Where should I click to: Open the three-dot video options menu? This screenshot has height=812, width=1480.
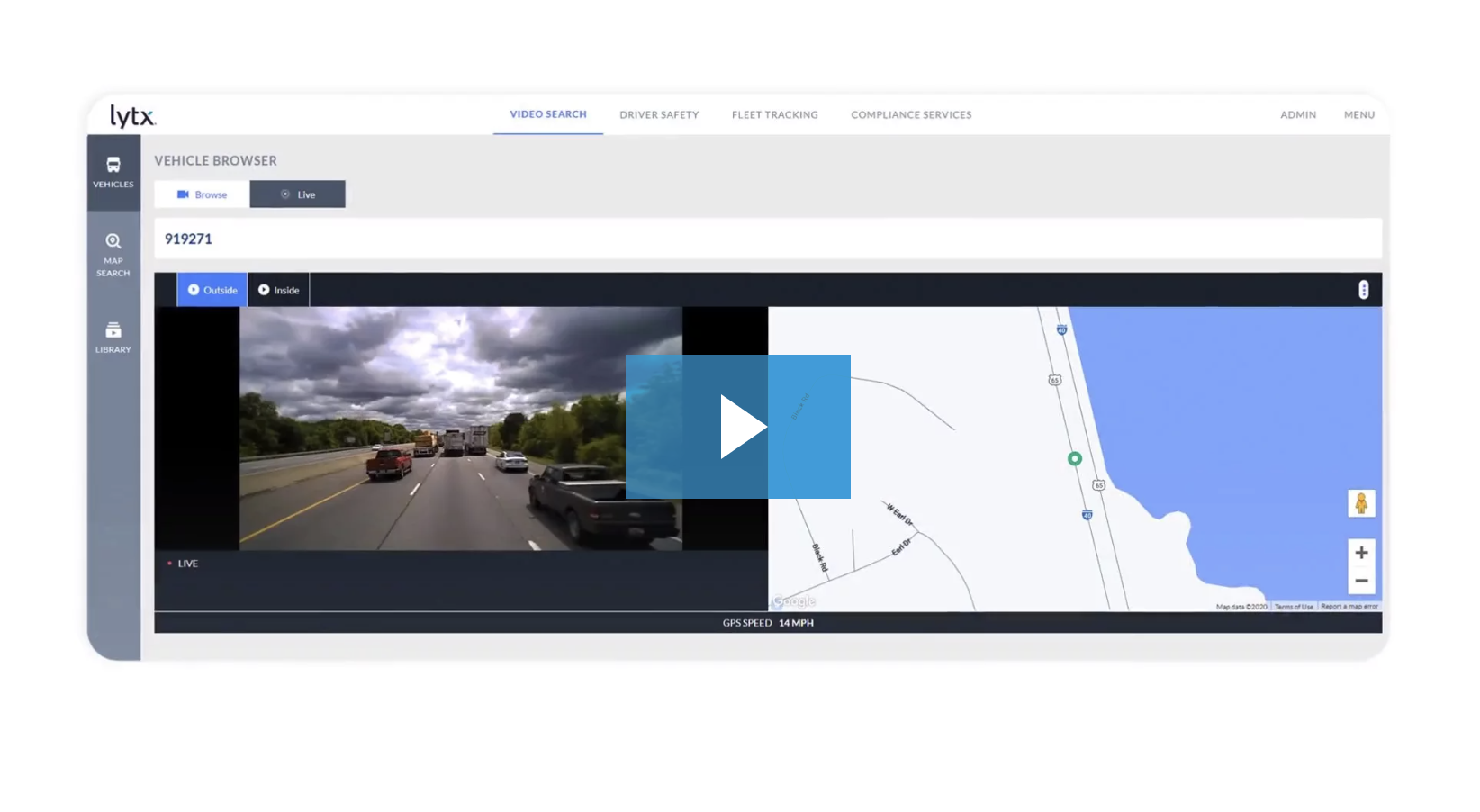pyautogui.click(x=1363, y=290)
